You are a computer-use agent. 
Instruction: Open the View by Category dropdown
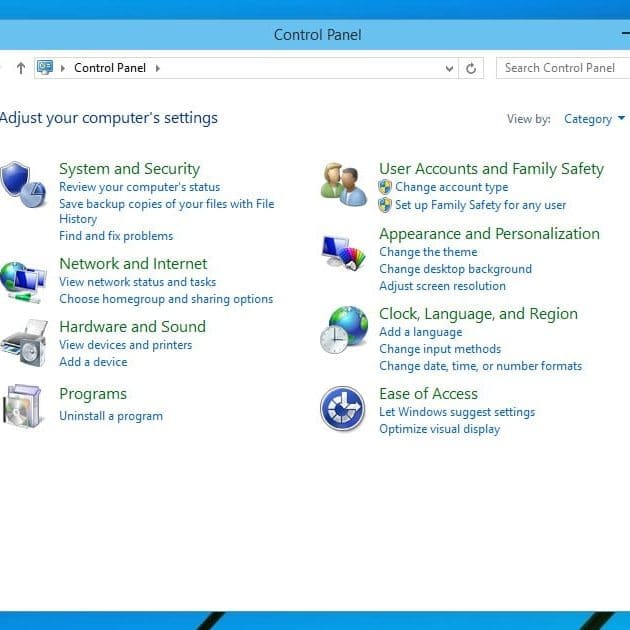click(x=594, y=119)
